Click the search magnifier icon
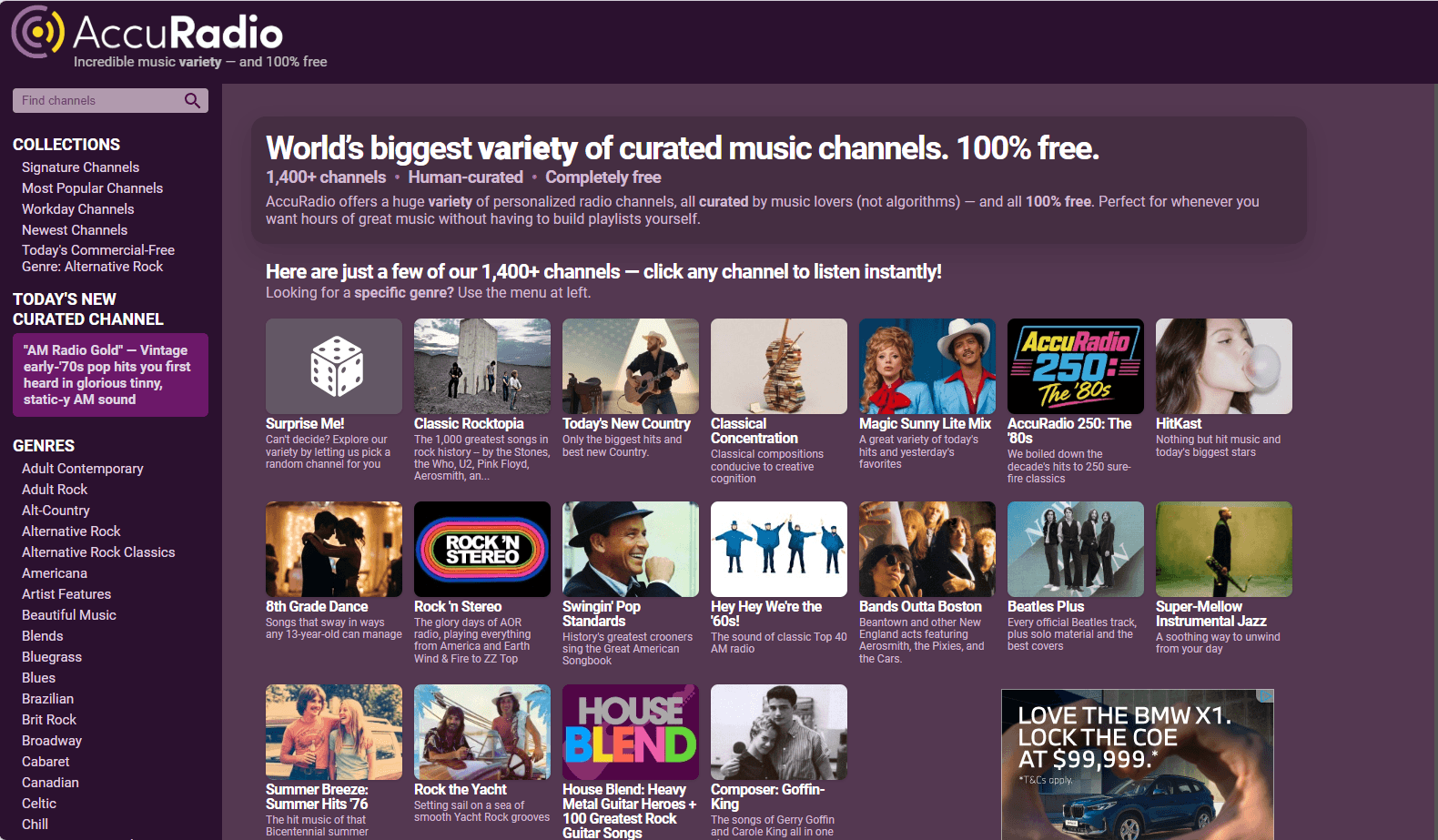The height and width of the screenshot is (840, 1438). pos(192,100)
